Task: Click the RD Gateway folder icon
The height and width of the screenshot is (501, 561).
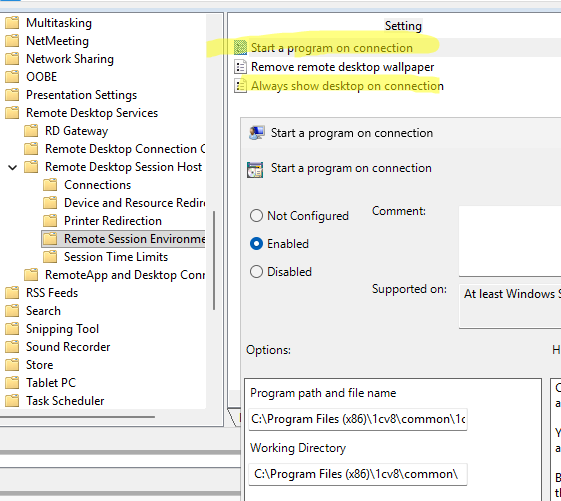Action: coord(31,131)
